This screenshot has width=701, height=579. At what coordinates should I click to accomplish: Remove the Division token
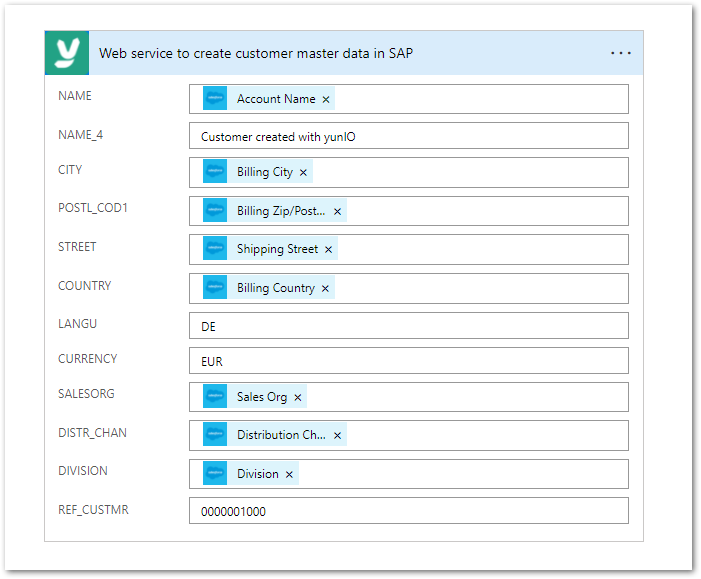click(289, 474)
